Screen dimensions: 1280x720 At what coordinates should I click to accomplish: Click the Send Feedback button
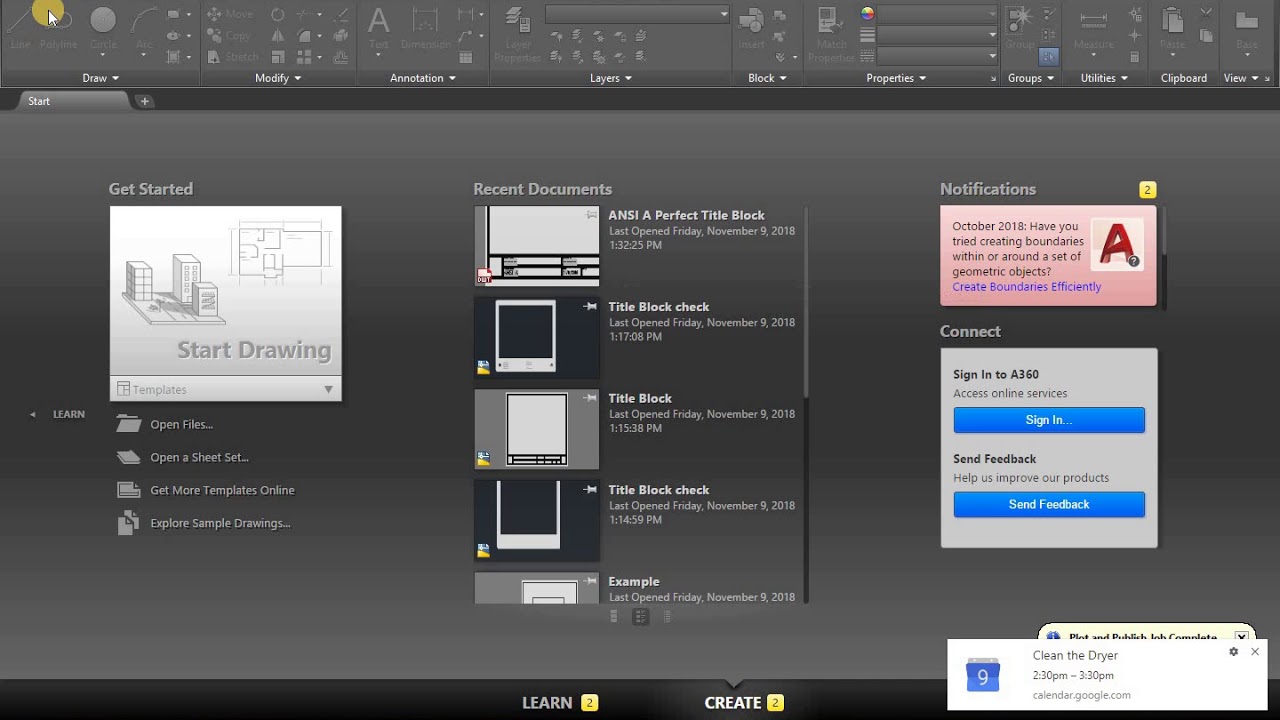(1049, 504)
